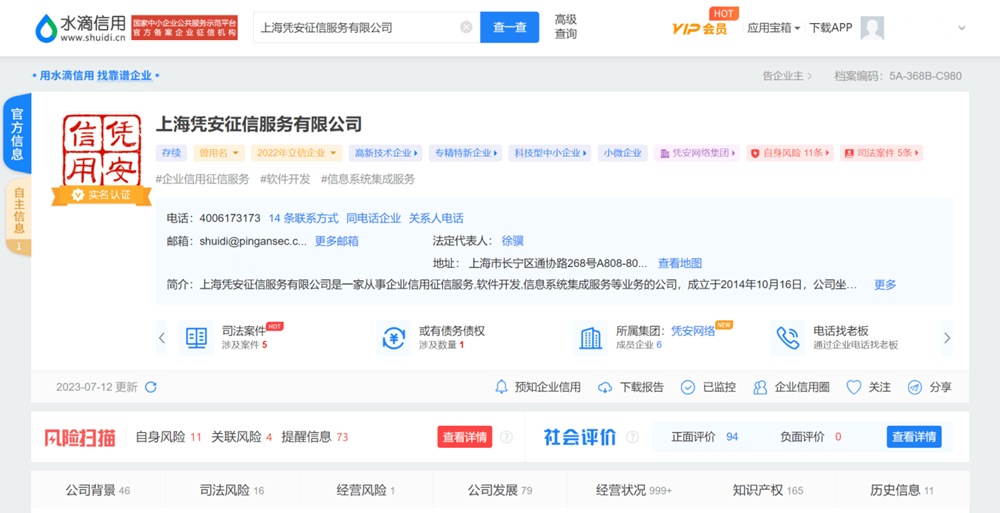This screenshot has height=513, width=1000.
Task: Click the 已监控 check icon
Action: click(x=688, y=387)
